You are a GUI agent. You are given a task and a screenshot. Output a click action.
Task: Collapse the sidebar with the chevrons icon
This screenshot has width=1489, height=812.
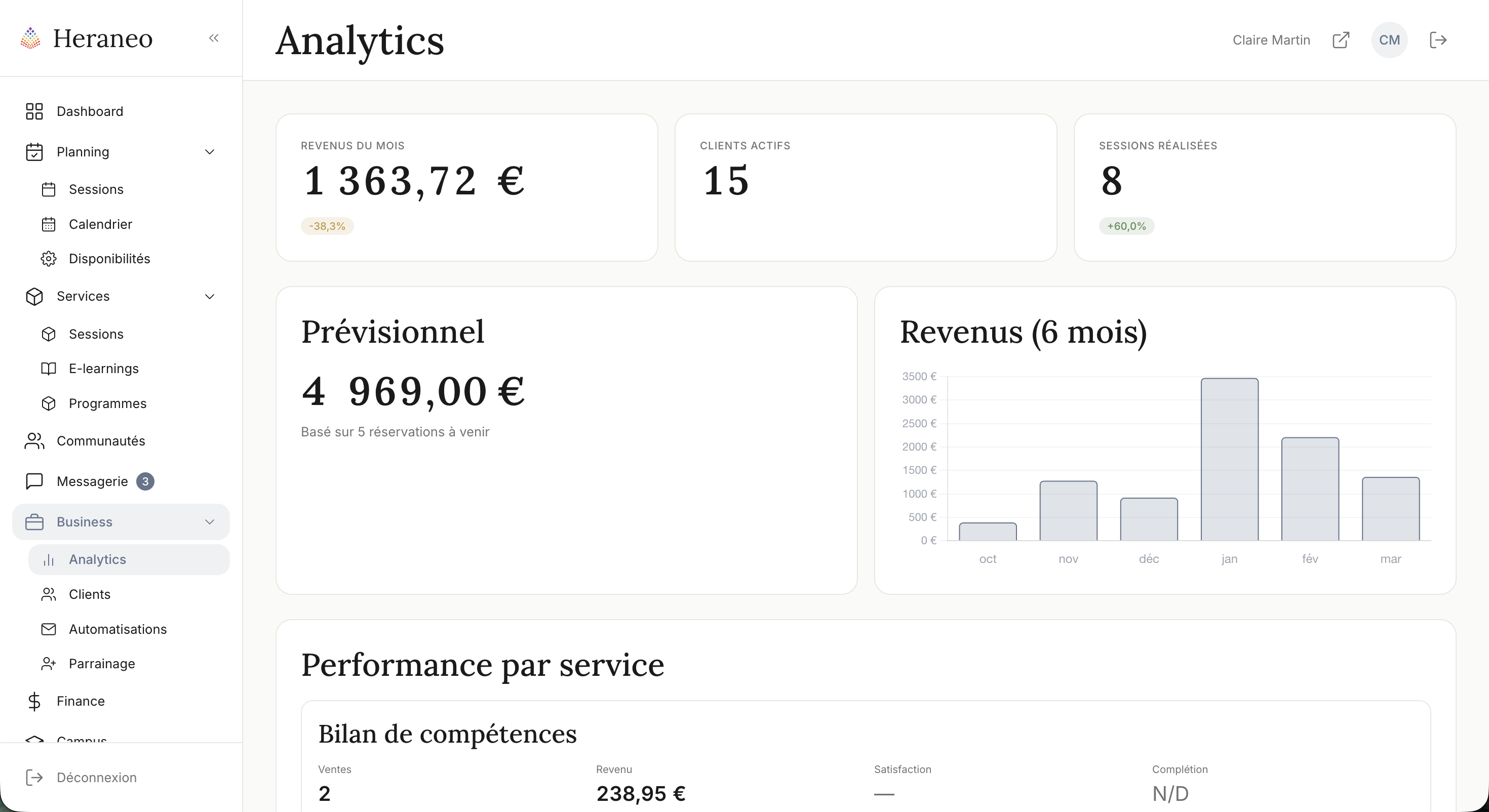(214, 38)
